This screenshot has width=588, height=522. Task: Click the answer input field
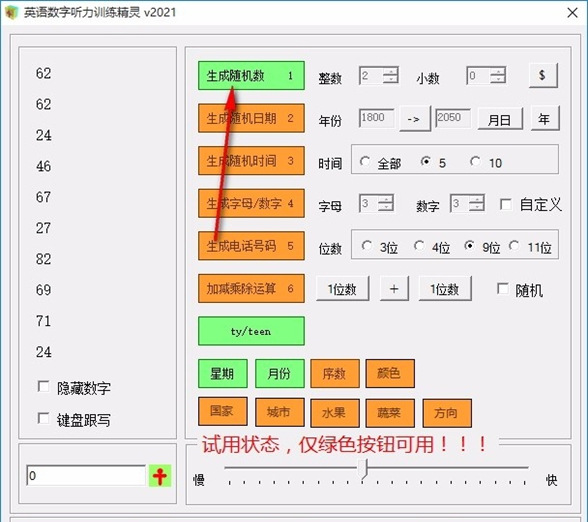click(x=86, y=476)
